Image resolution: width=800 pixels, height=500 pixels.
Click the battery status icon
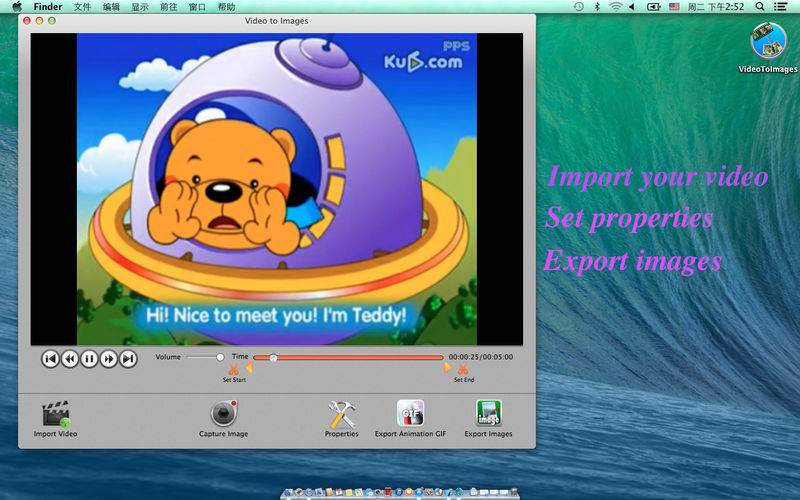pyautogui.click(x=654, y=7)
